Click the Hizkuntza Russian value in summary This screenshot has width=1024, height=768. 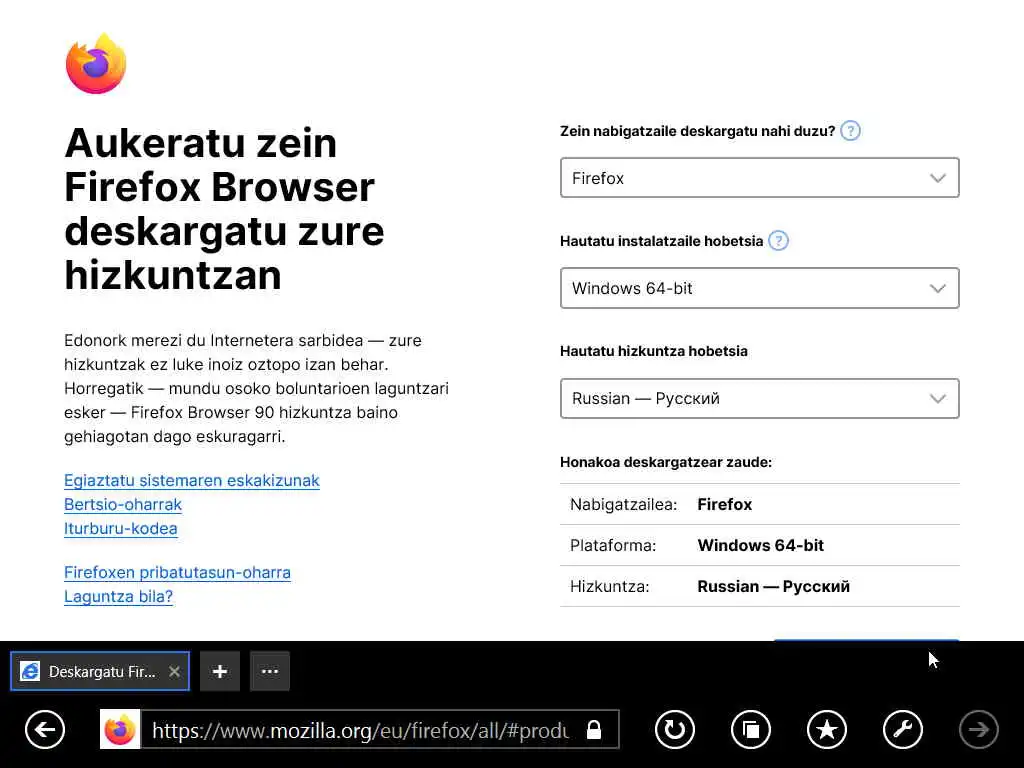(x=773, y=586)
